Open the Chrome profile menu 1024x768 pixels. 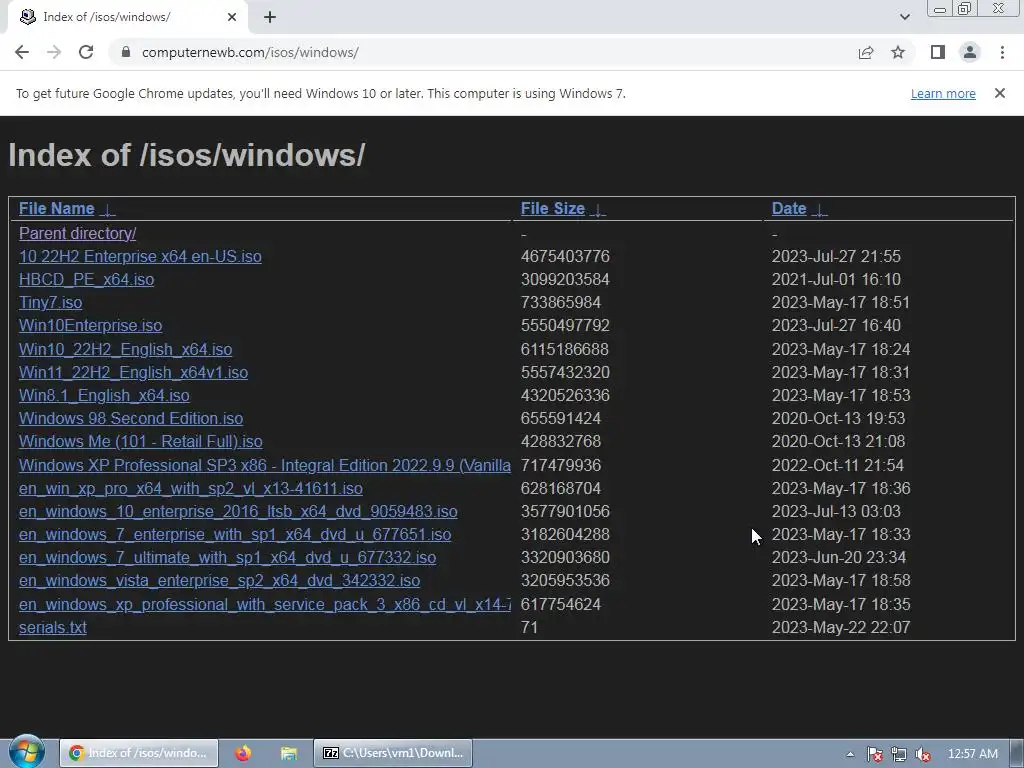point(970,52)
